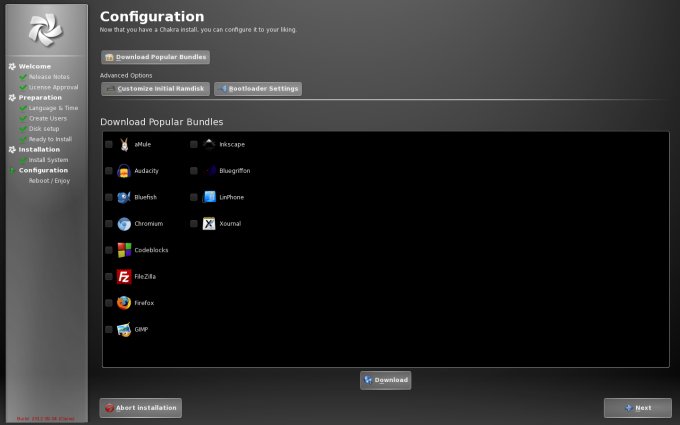Click the FileZilla icon
The image size is (680, 425).
point(124,277)
